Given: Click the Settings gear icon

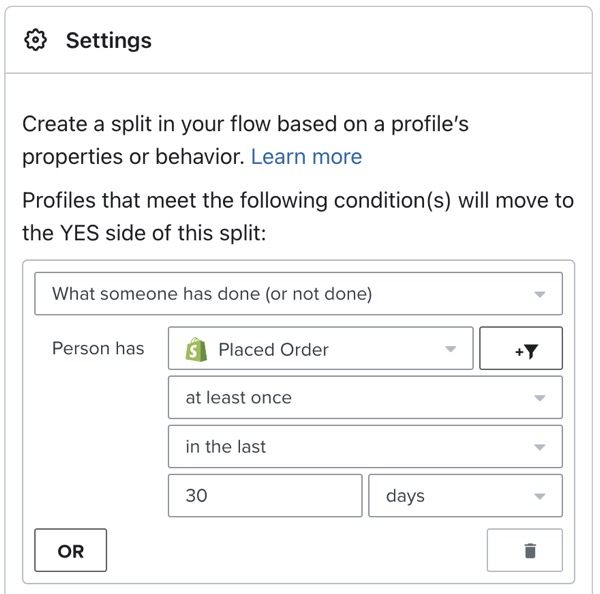Looking at the screenshot, I should click(x=36, y=41).
